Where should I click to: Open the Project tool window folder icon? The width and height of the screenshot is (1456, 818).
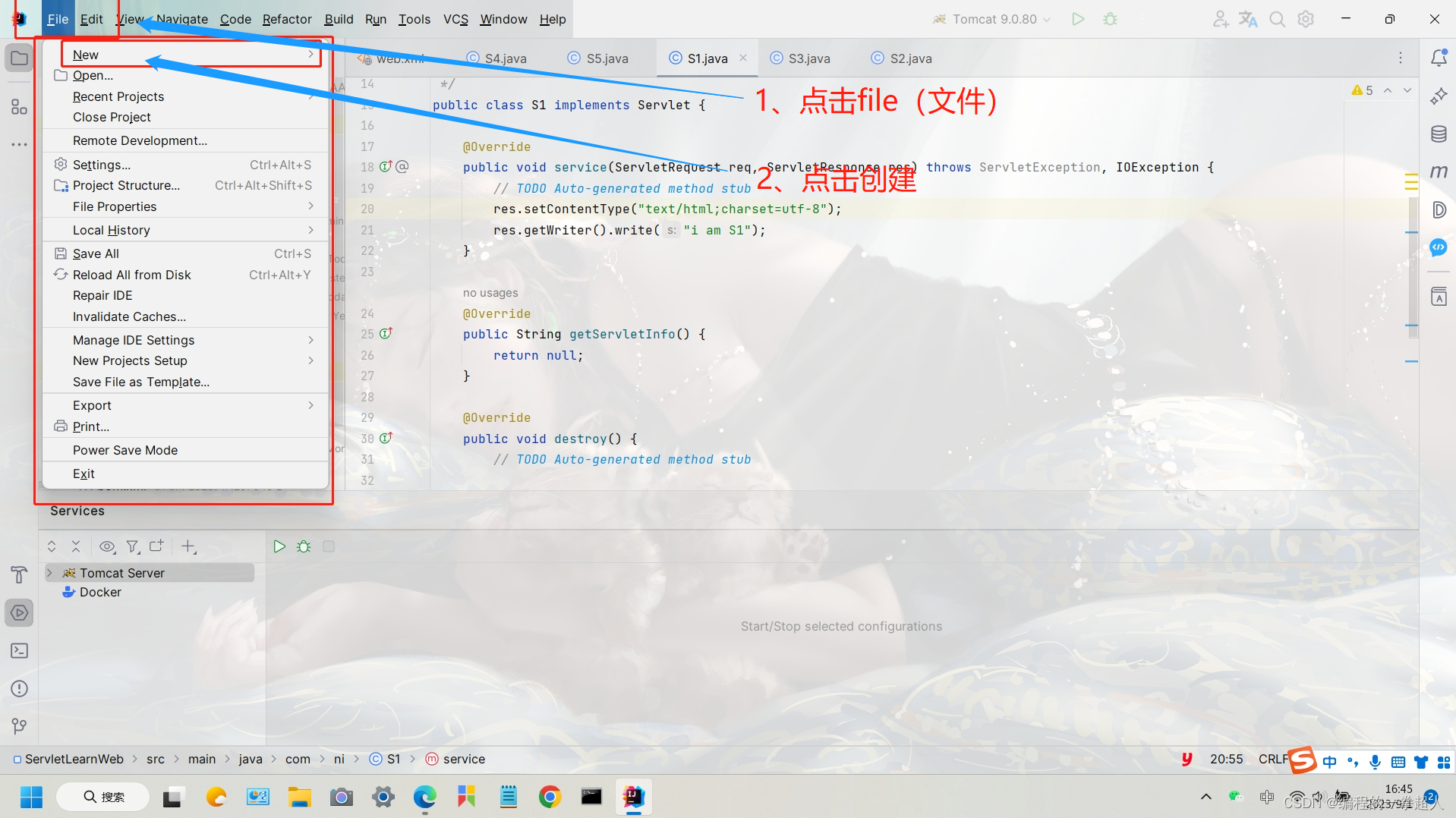tap(19, 58)
